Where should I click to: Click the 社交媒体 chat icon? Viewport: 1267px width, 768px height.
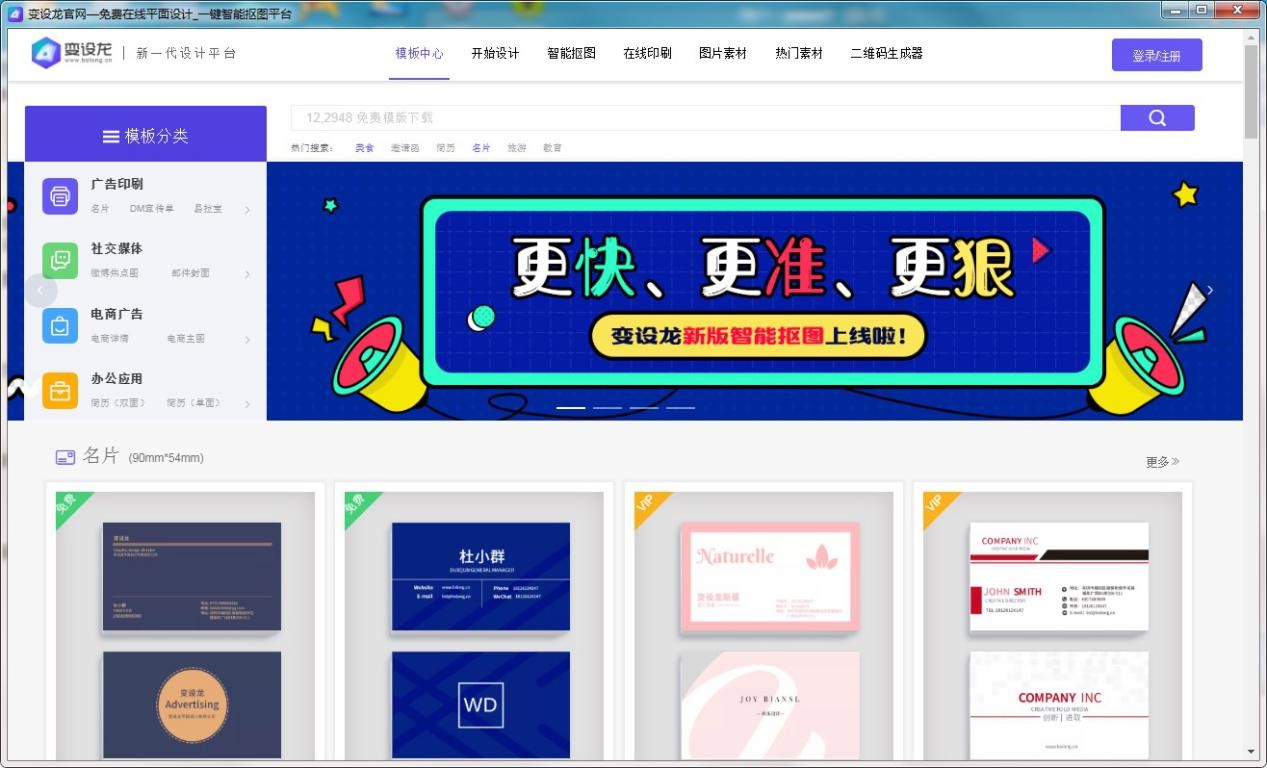click(60, 260)
